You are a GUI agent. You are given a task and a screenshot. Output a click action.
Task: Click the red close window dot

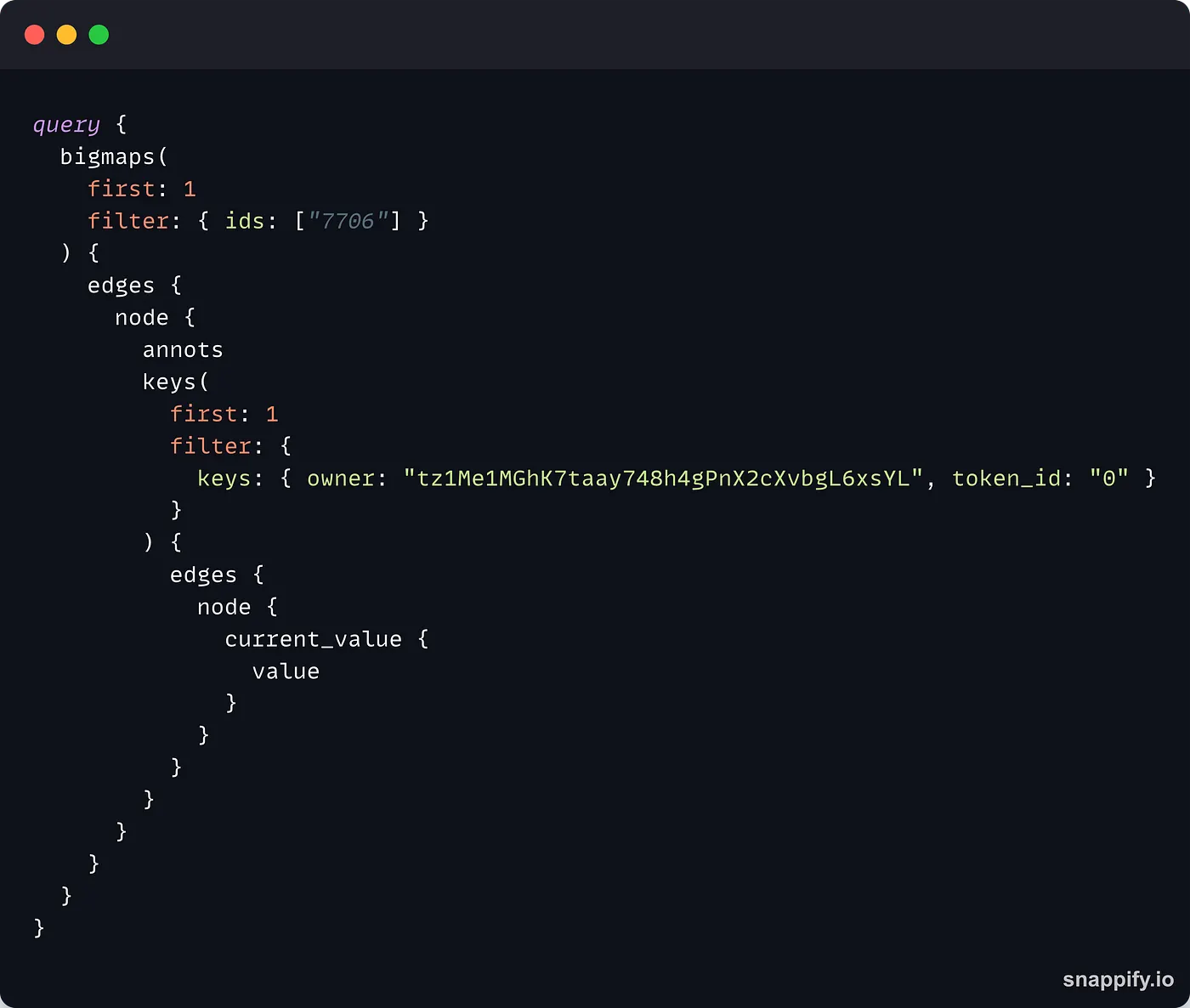[x=35, y=35]
